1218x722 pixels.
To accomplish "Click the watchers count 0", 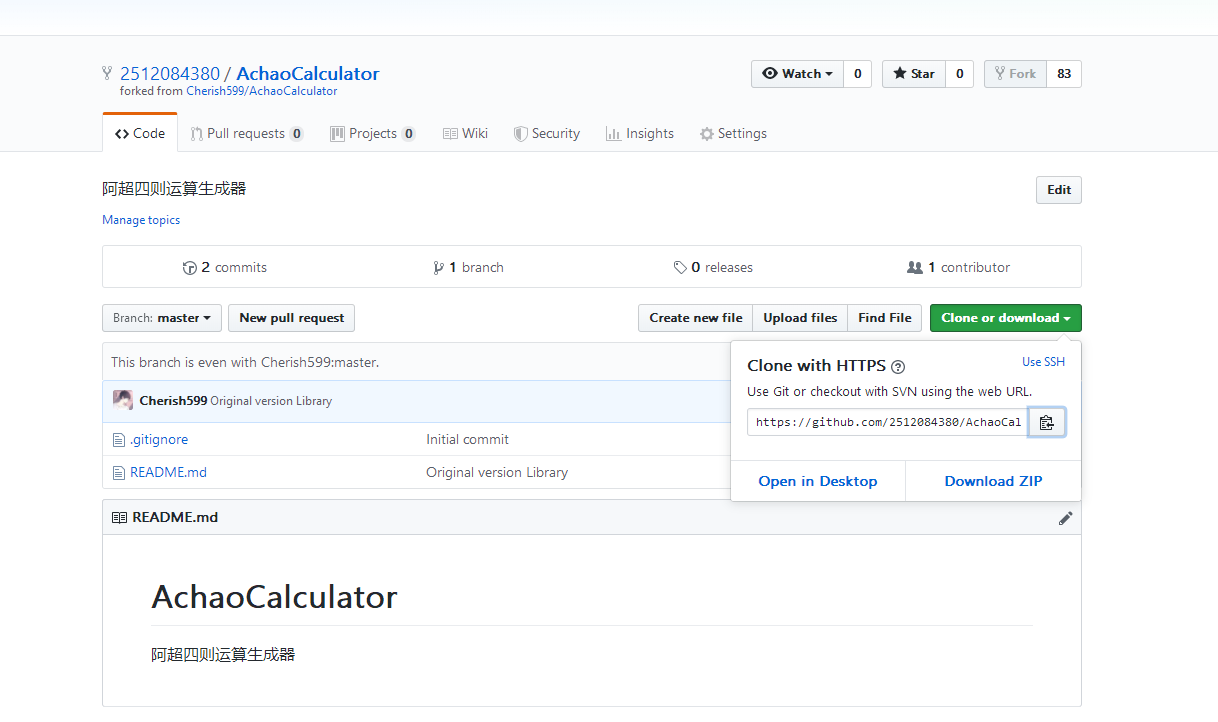I will coord(858,74).
